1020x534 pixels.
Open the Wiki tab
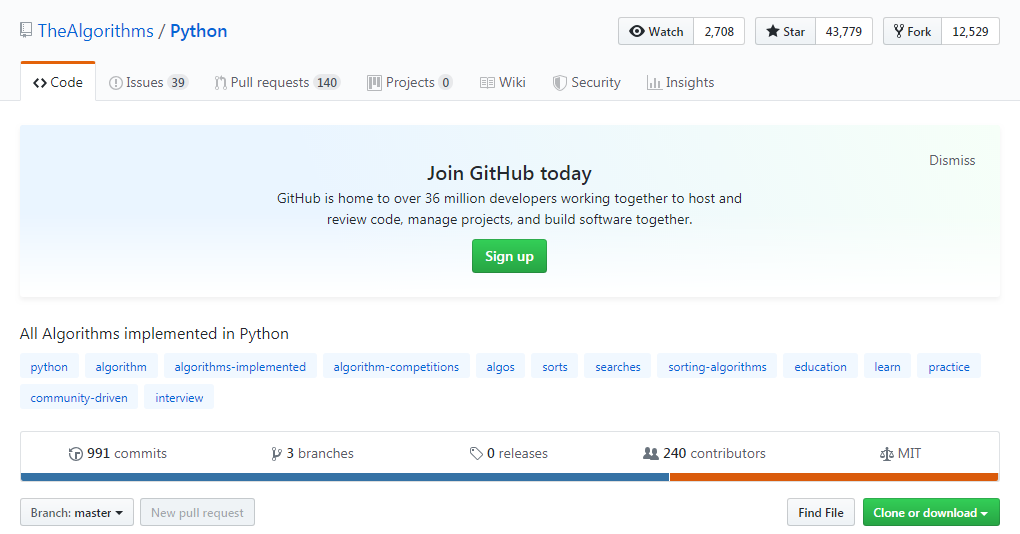[x=503, y=83]
